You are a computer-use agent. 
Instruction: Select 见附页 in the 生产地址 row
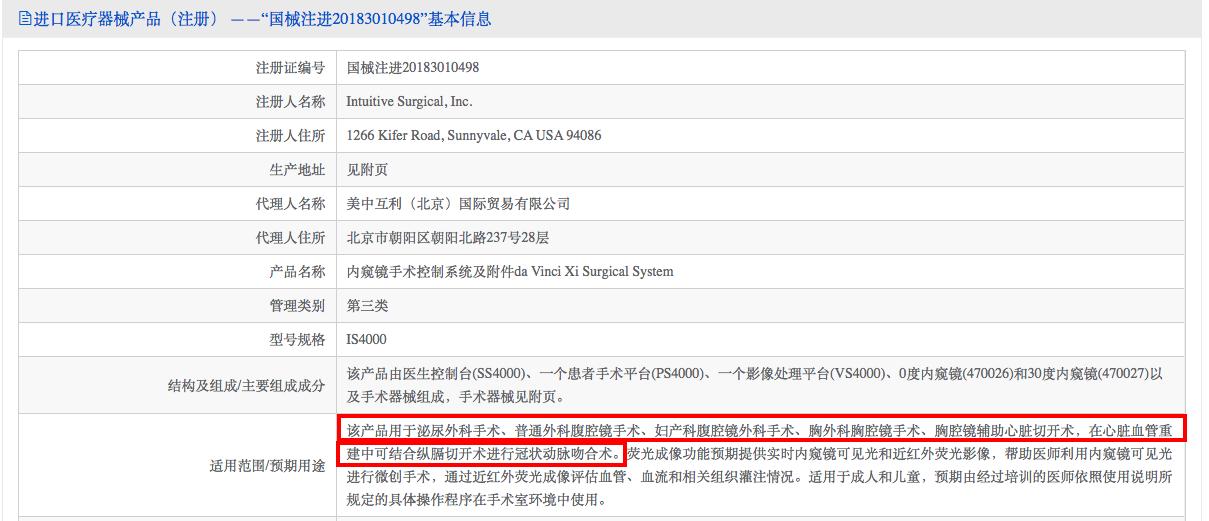coord(367,170)
